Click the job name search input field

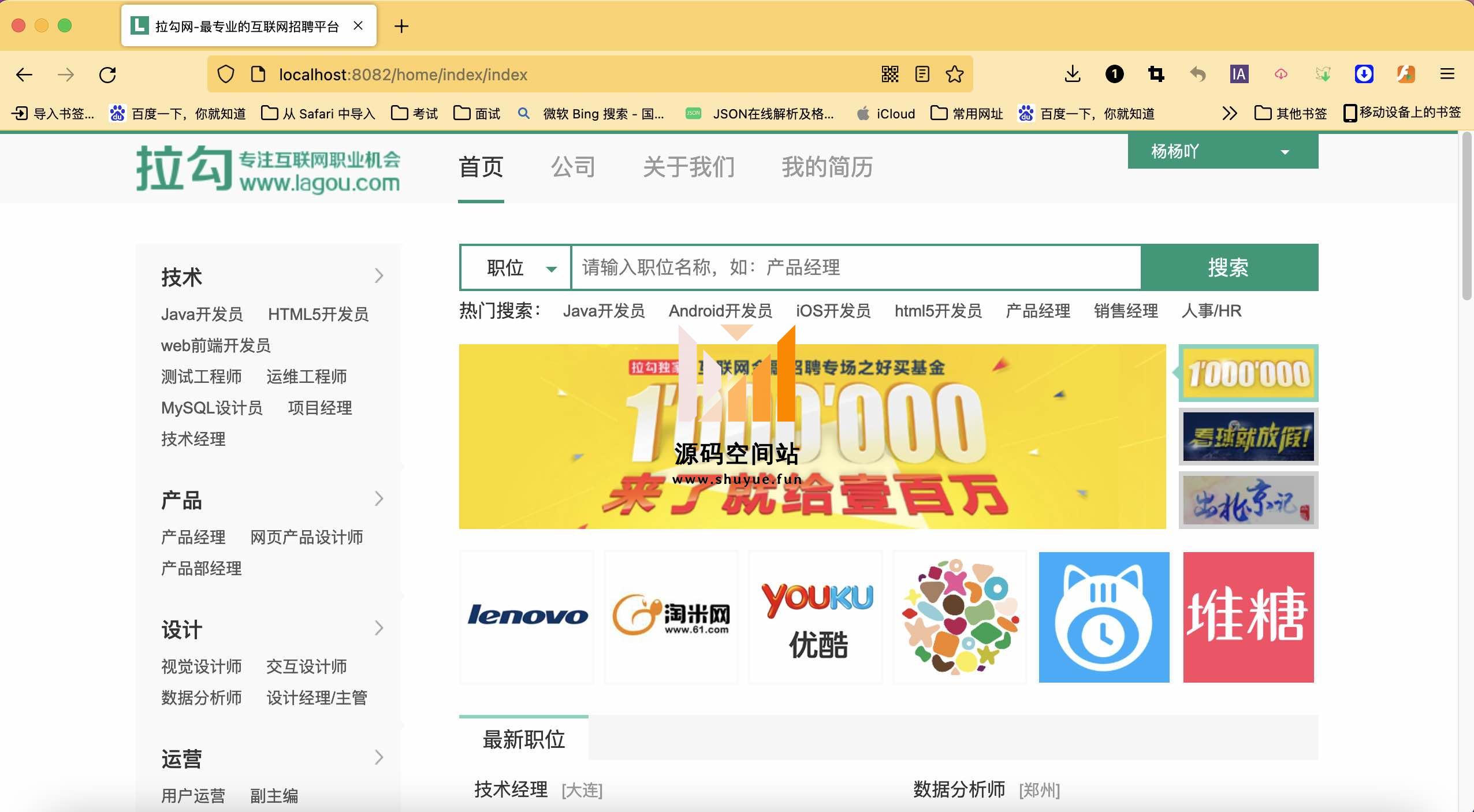855,267
